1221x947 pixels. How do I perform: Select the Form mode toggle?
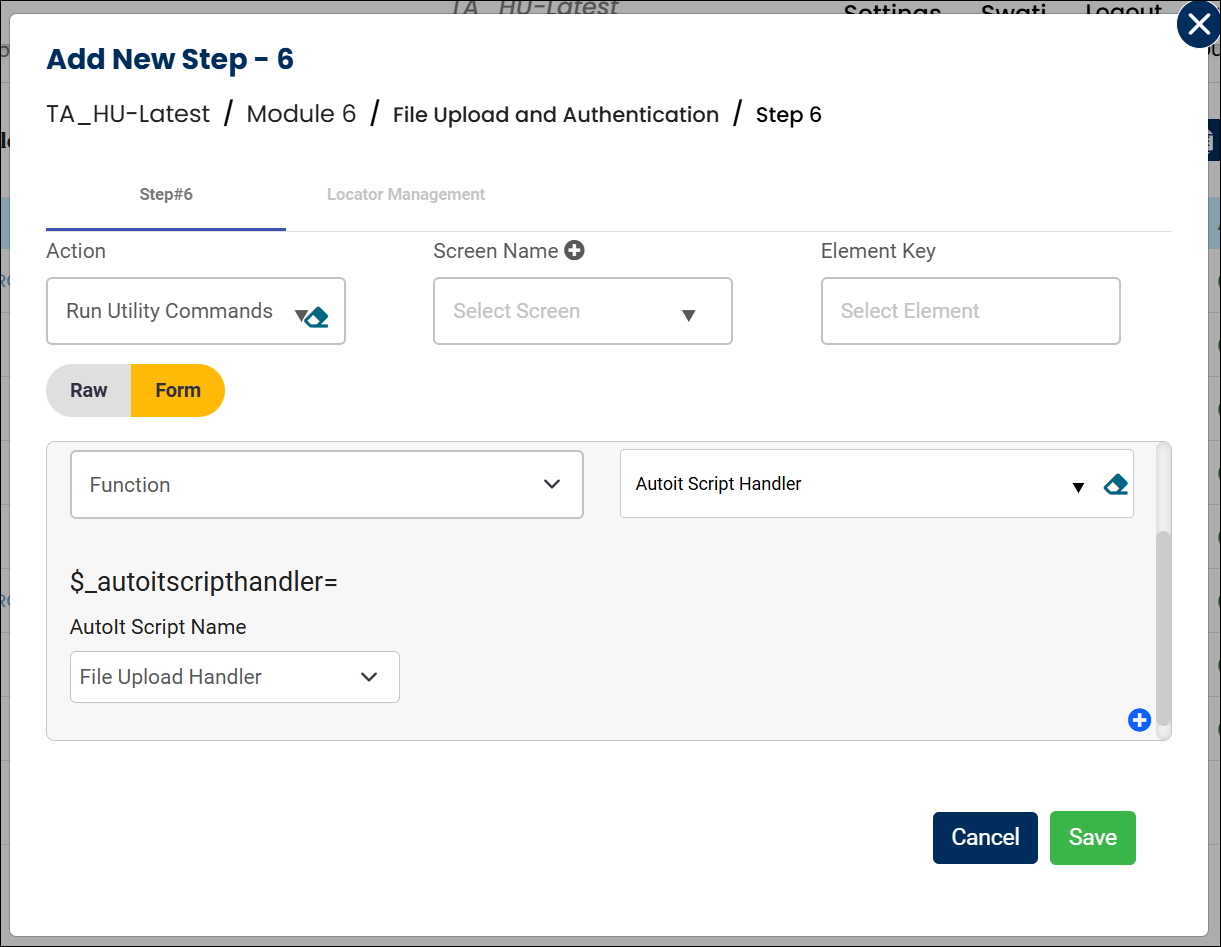tap(178, 391)
